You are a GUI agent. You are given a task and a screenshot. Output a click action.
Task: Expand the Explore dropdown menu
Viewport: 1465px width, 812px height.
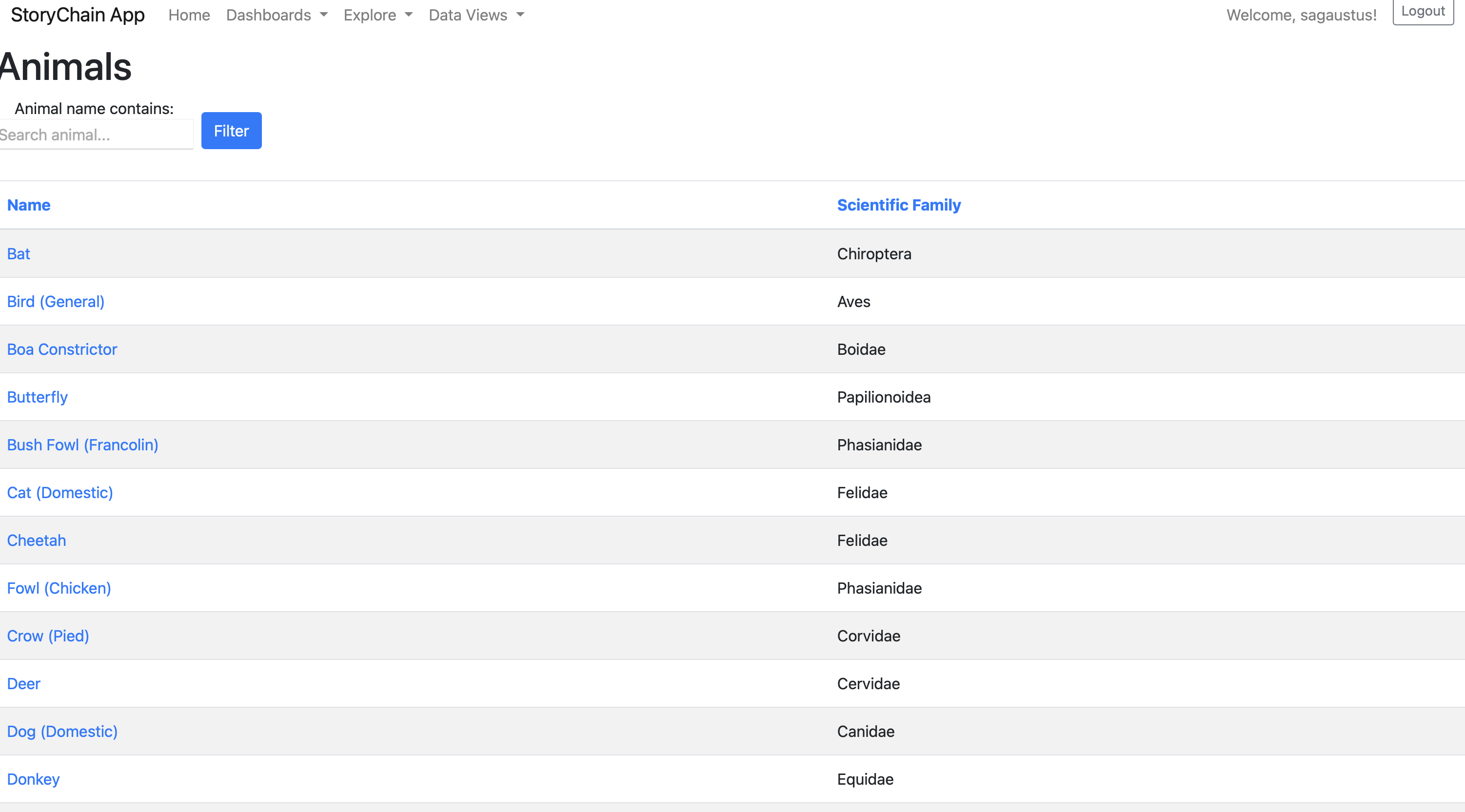(377, 15)
